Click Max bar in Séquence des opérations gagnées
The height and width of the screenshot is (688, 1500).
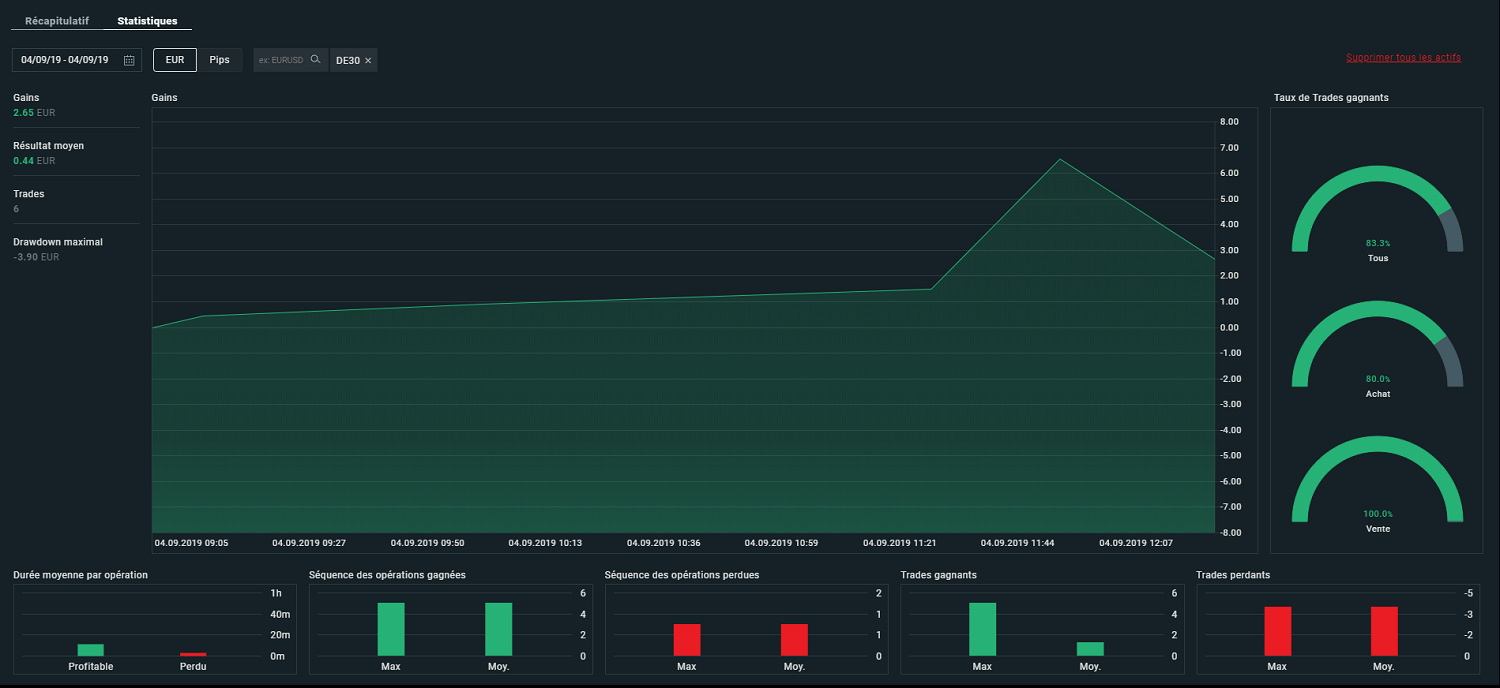point(391,629)
